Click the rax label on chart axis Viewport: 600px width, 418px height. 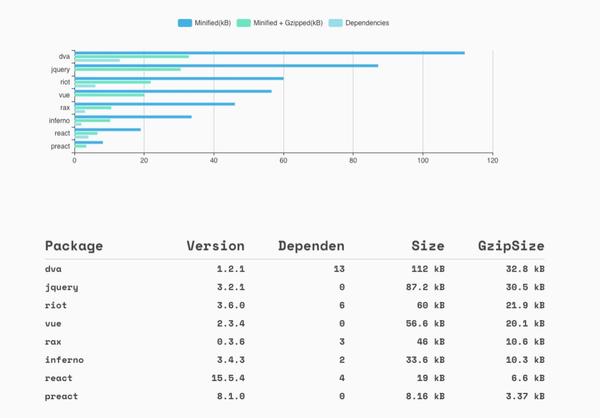(x=65, y=108)
